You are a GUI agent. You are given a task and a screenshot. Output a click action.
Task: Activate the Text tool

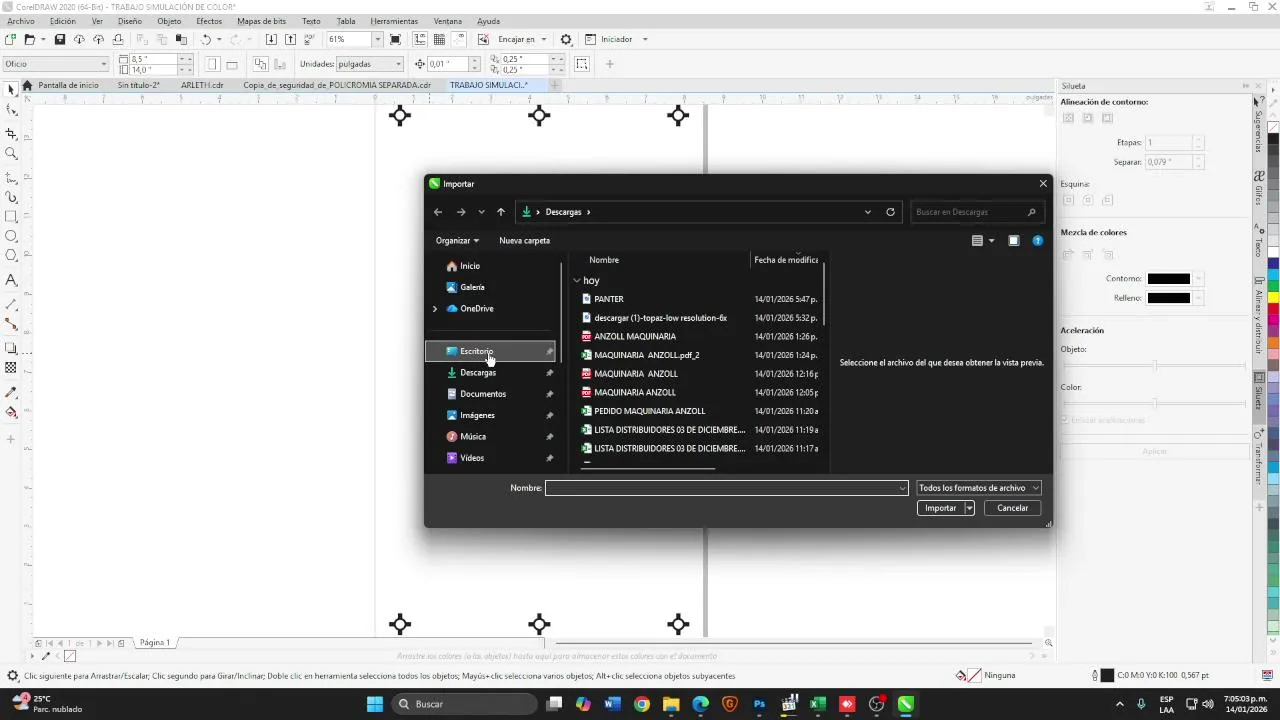[x=11, y=280]
